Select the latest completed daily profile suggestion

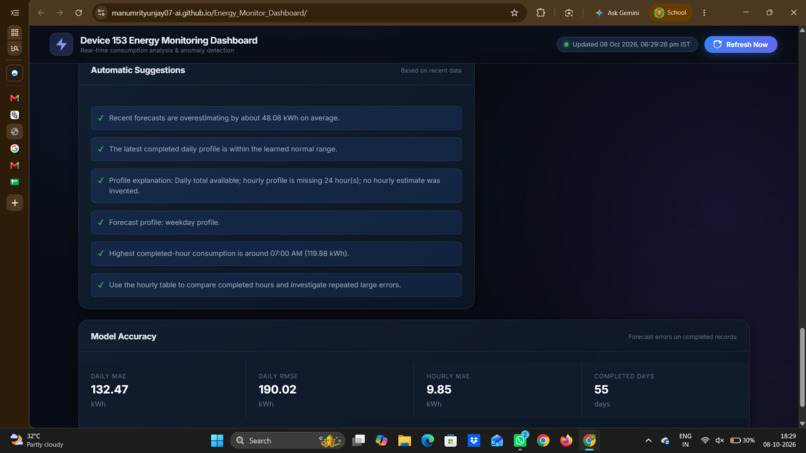(x=276, y=149)
